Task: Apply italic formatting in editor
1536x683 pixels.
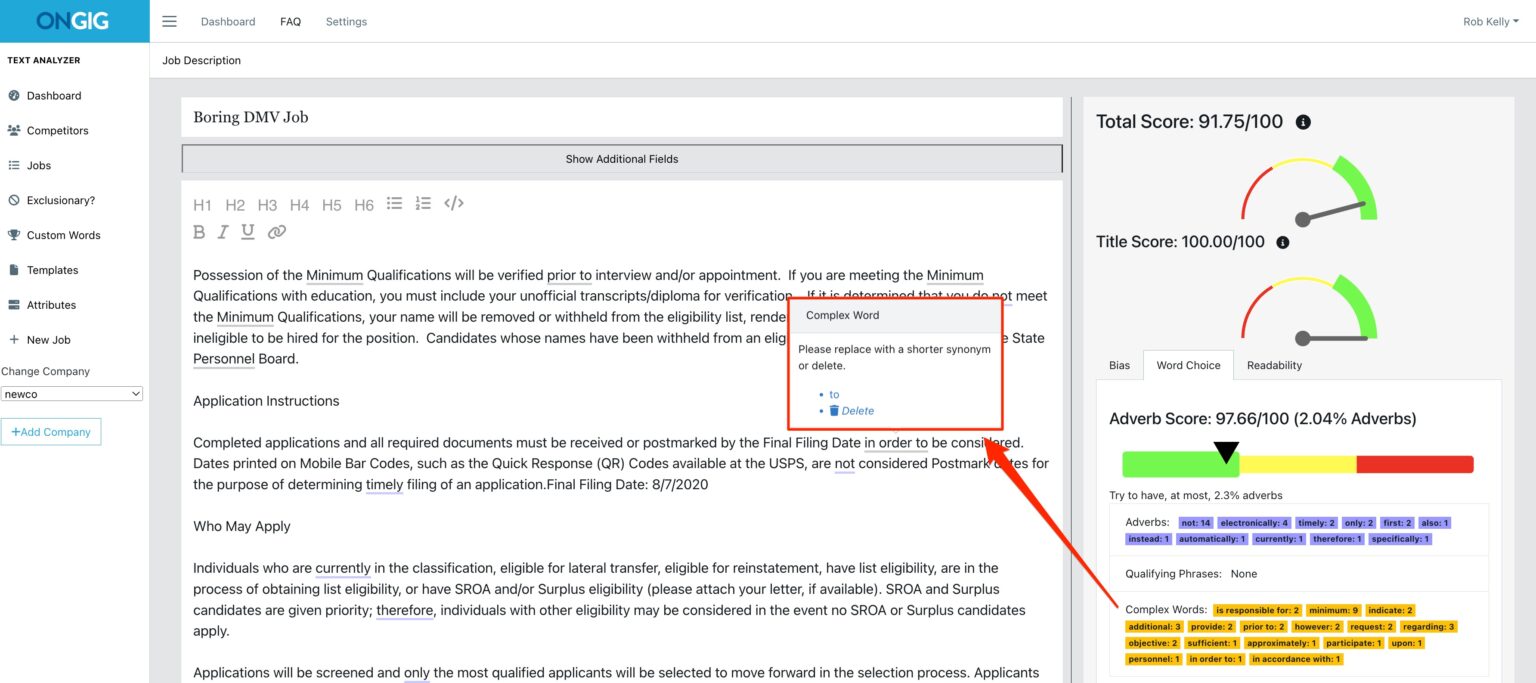Action: coord(223,232)
